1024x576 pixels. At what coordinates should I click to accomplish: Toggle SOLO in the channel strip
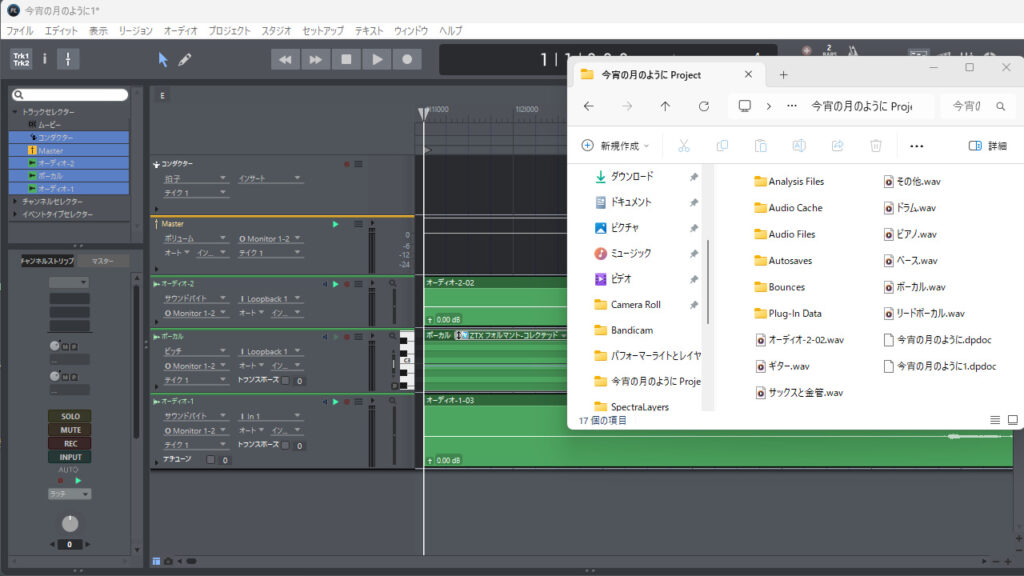point(69,416)
